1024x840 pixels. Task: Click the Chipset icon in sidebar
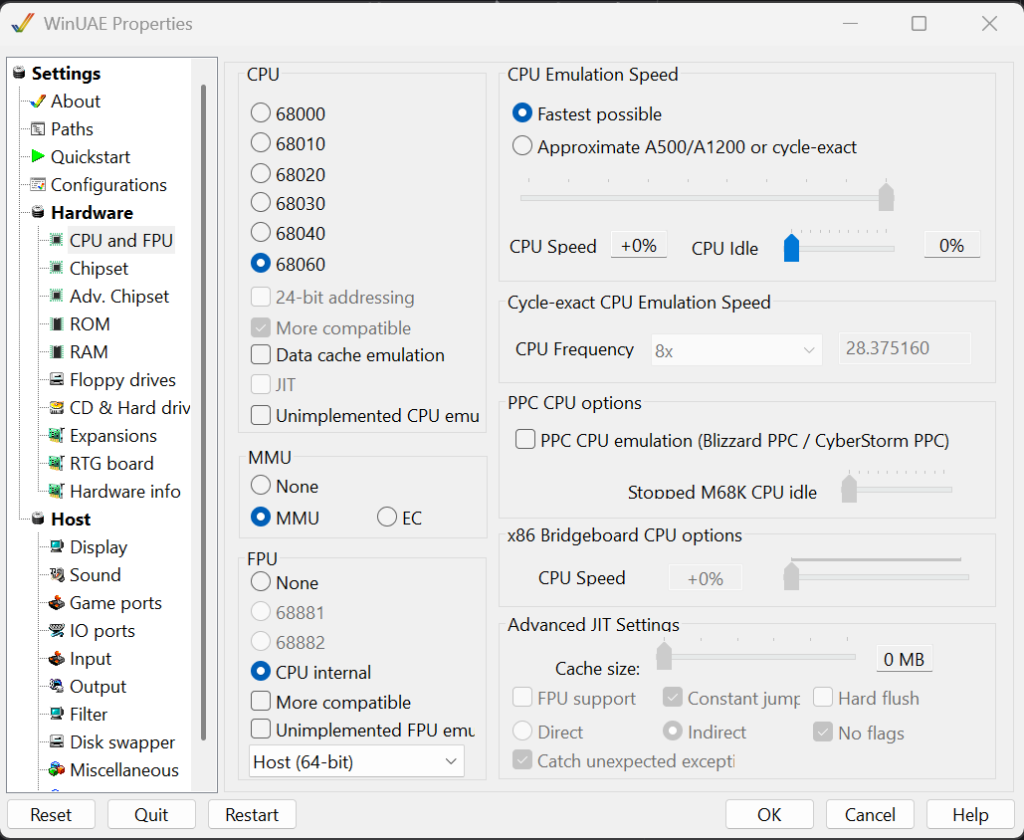56,269
